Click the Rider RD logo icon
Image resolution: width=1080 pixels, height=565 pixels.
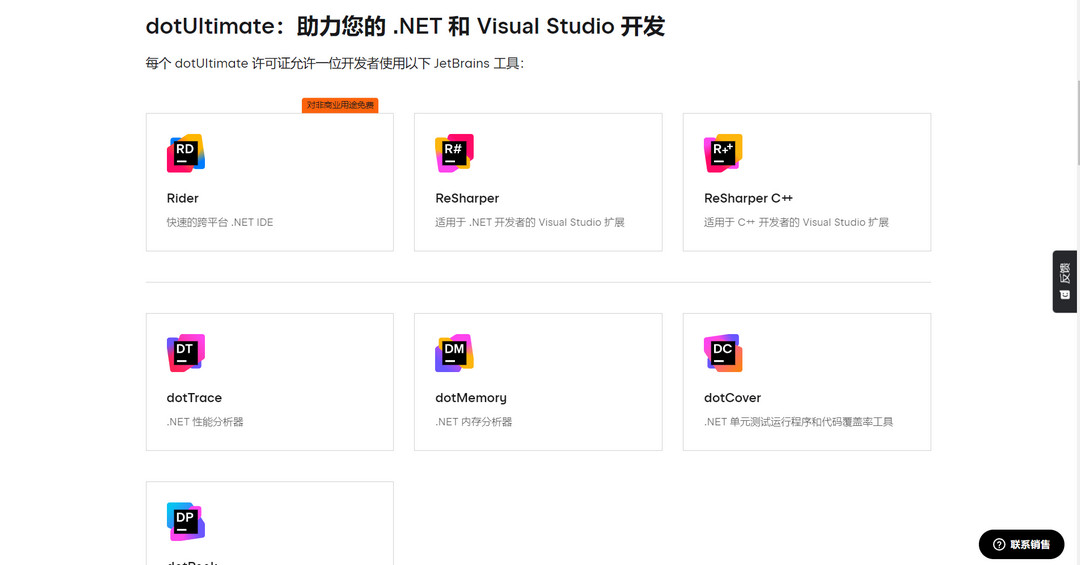[185, 153]
